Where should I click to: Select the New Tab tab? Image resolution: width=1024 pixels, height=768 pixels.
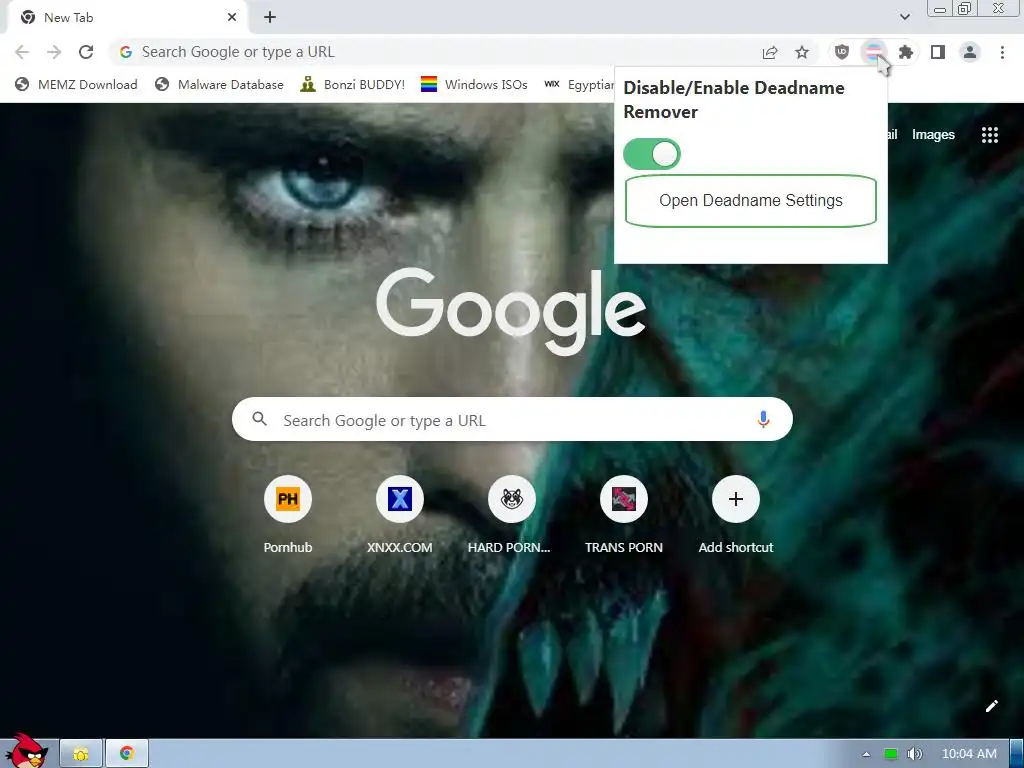click(127, 18)
